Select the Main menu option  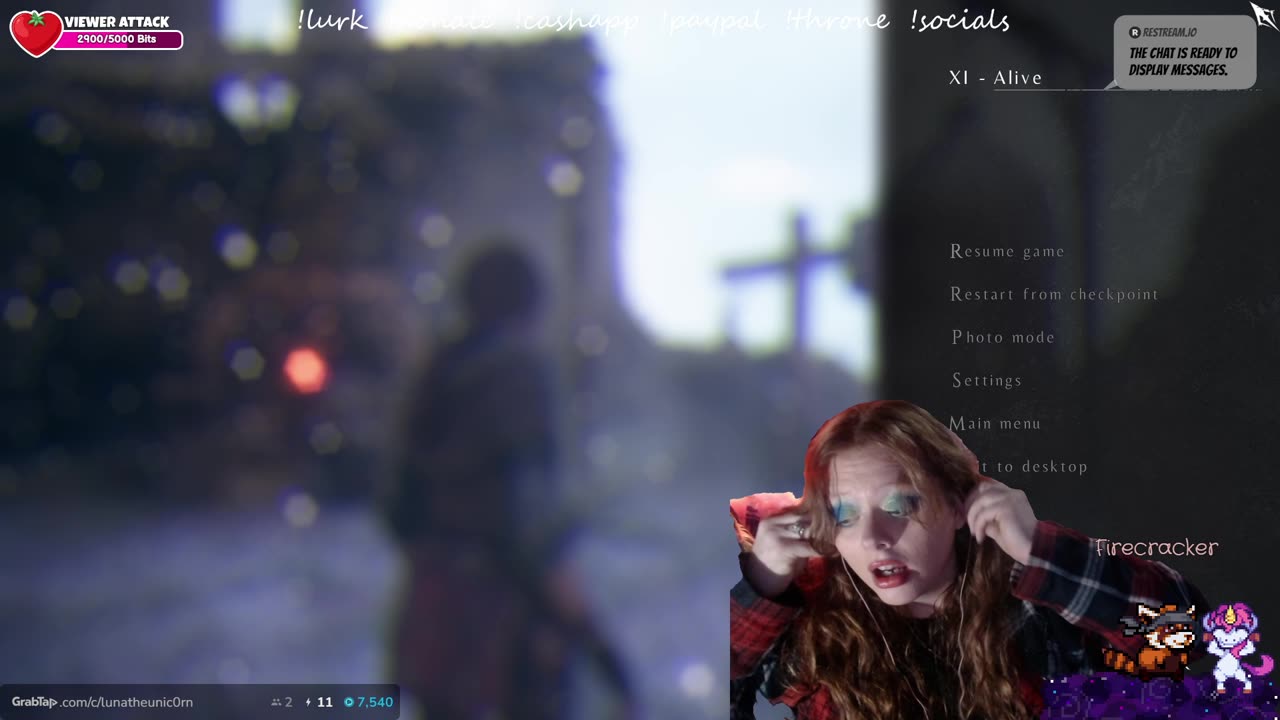point(995,423)
